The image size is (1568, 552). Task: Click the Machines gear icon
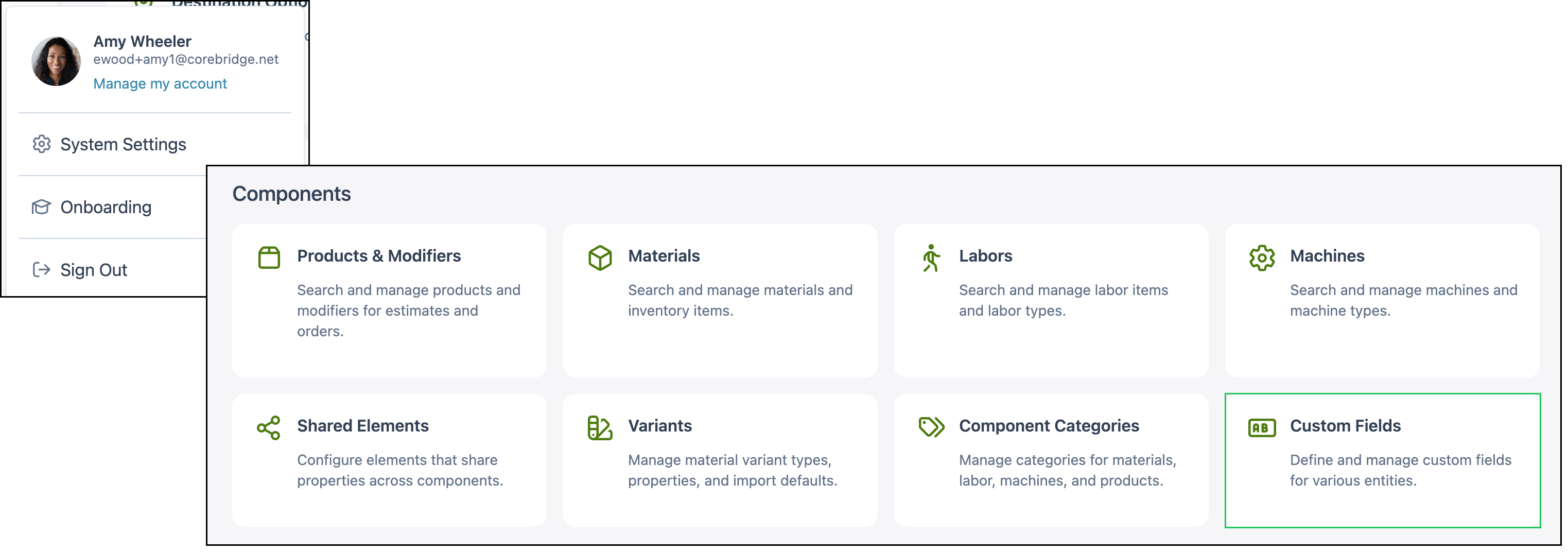(x=1262, y=257)
